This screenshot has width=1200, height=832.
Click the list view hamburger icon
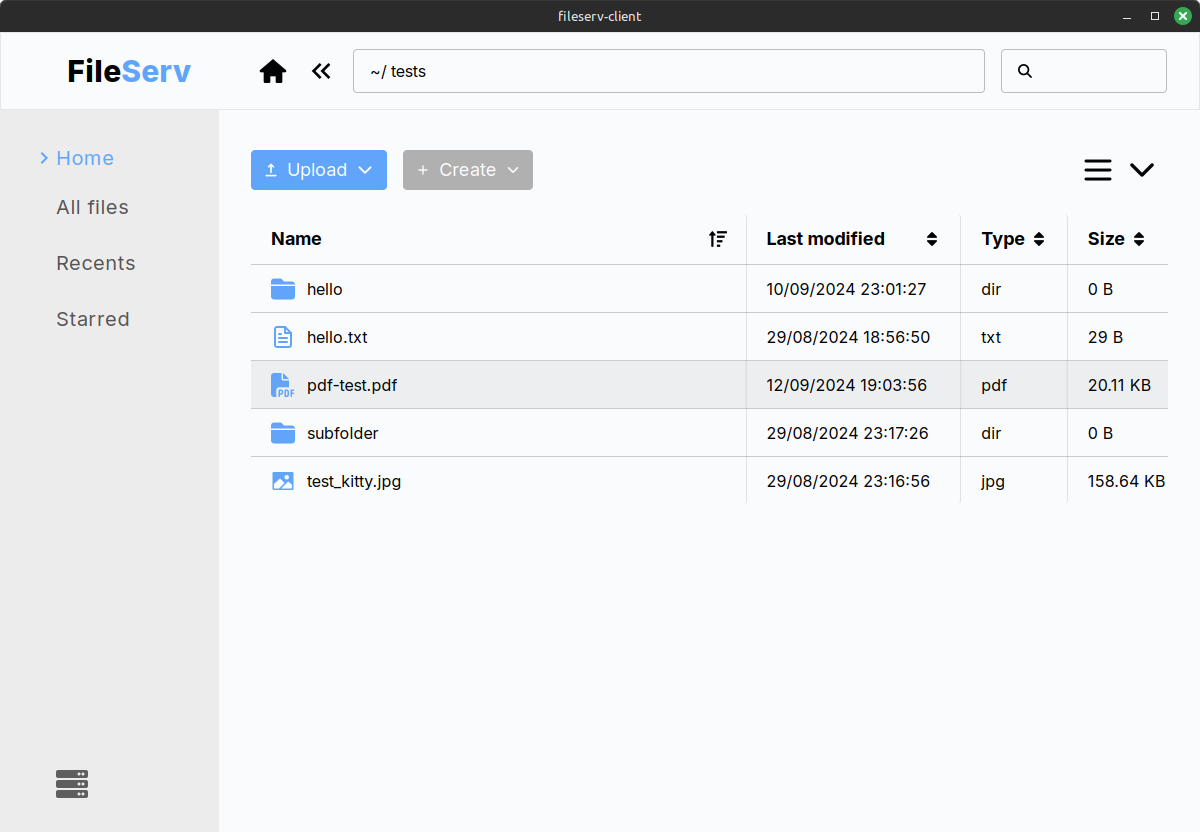point(1097,169)
